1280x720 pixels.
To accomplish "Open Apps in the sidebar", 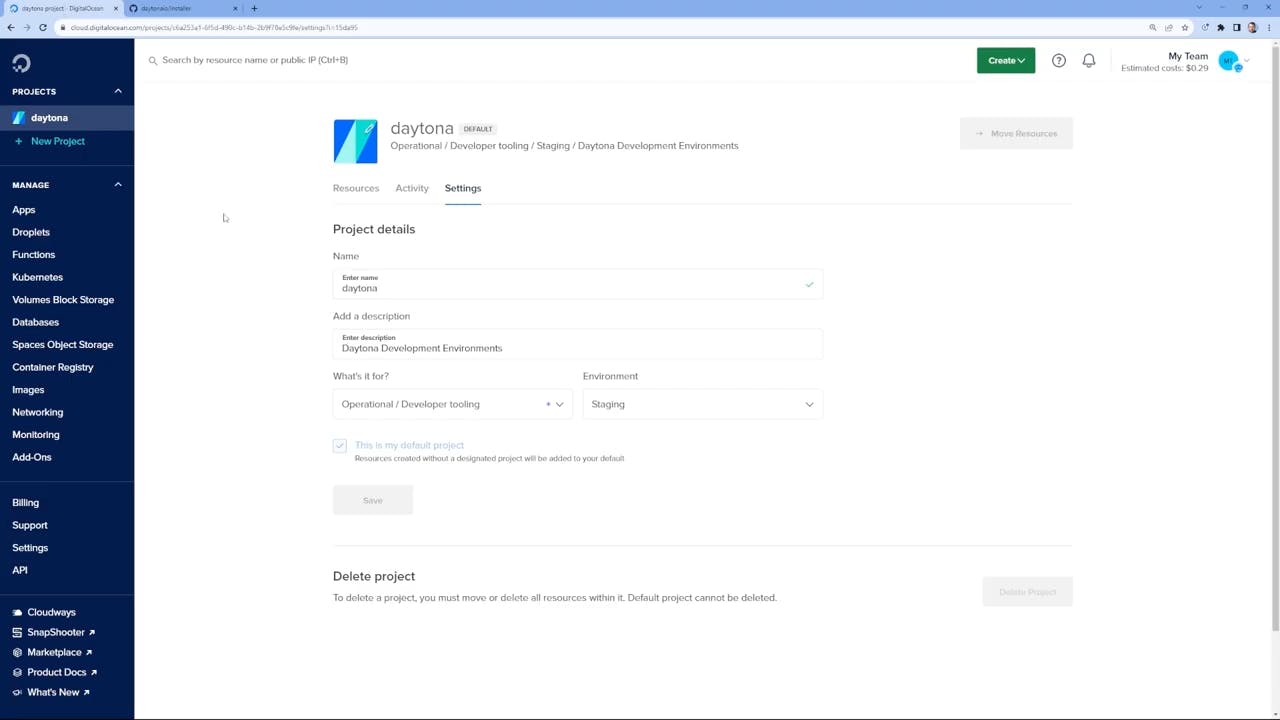I will [x=24, y=210].
